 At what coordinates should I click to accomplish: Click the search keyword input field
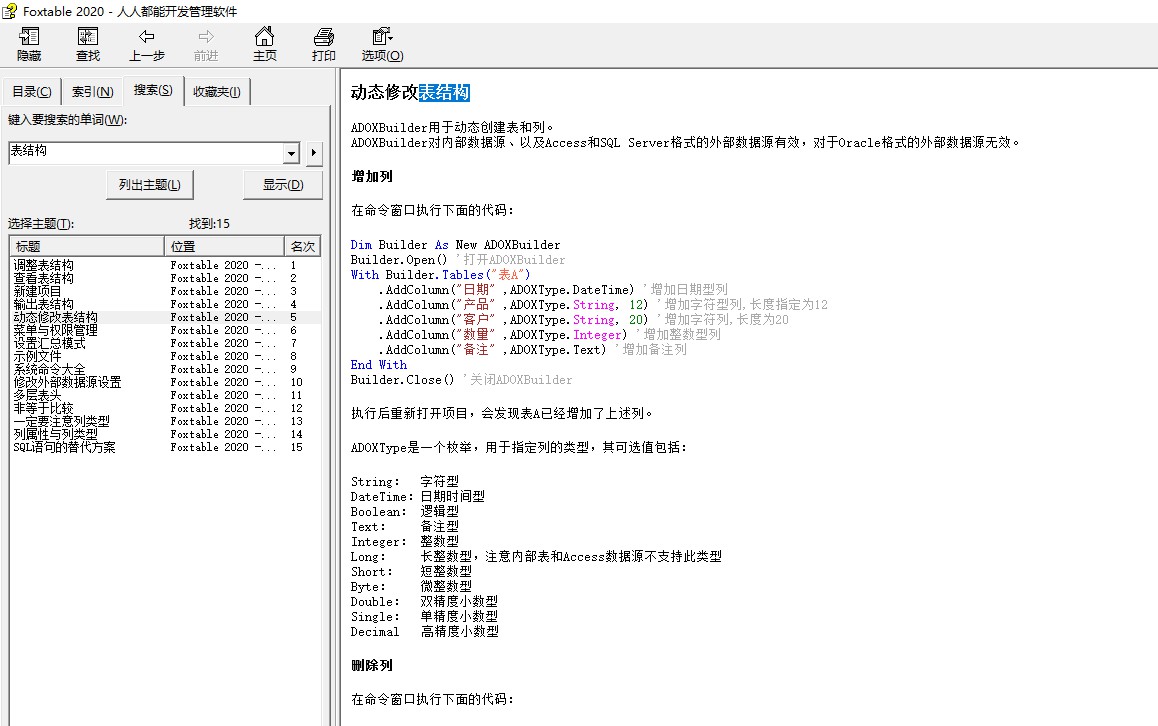(145, 153)
